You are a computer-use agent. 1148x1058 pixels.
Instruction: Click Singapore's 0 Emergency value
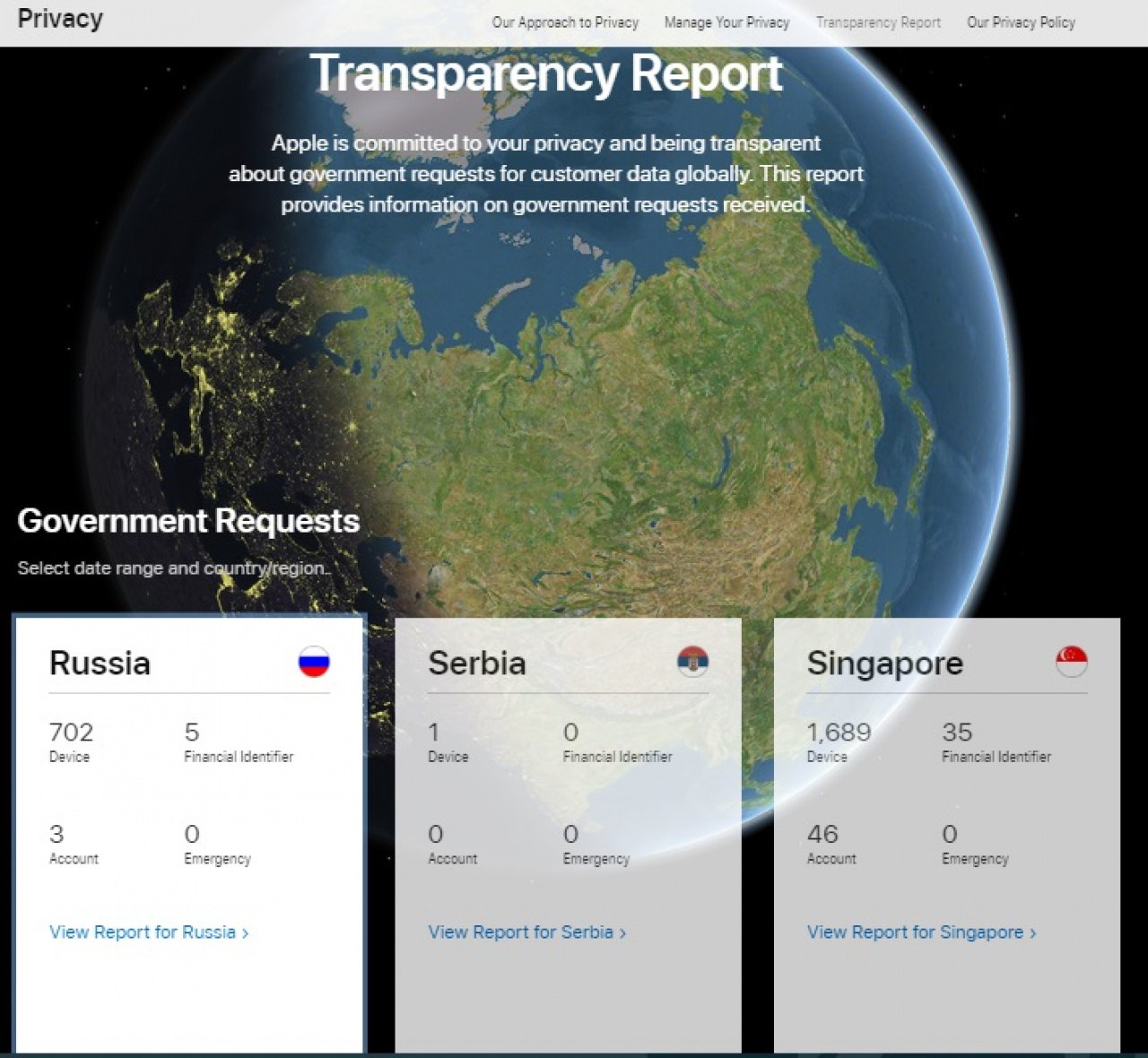(950, 835)
